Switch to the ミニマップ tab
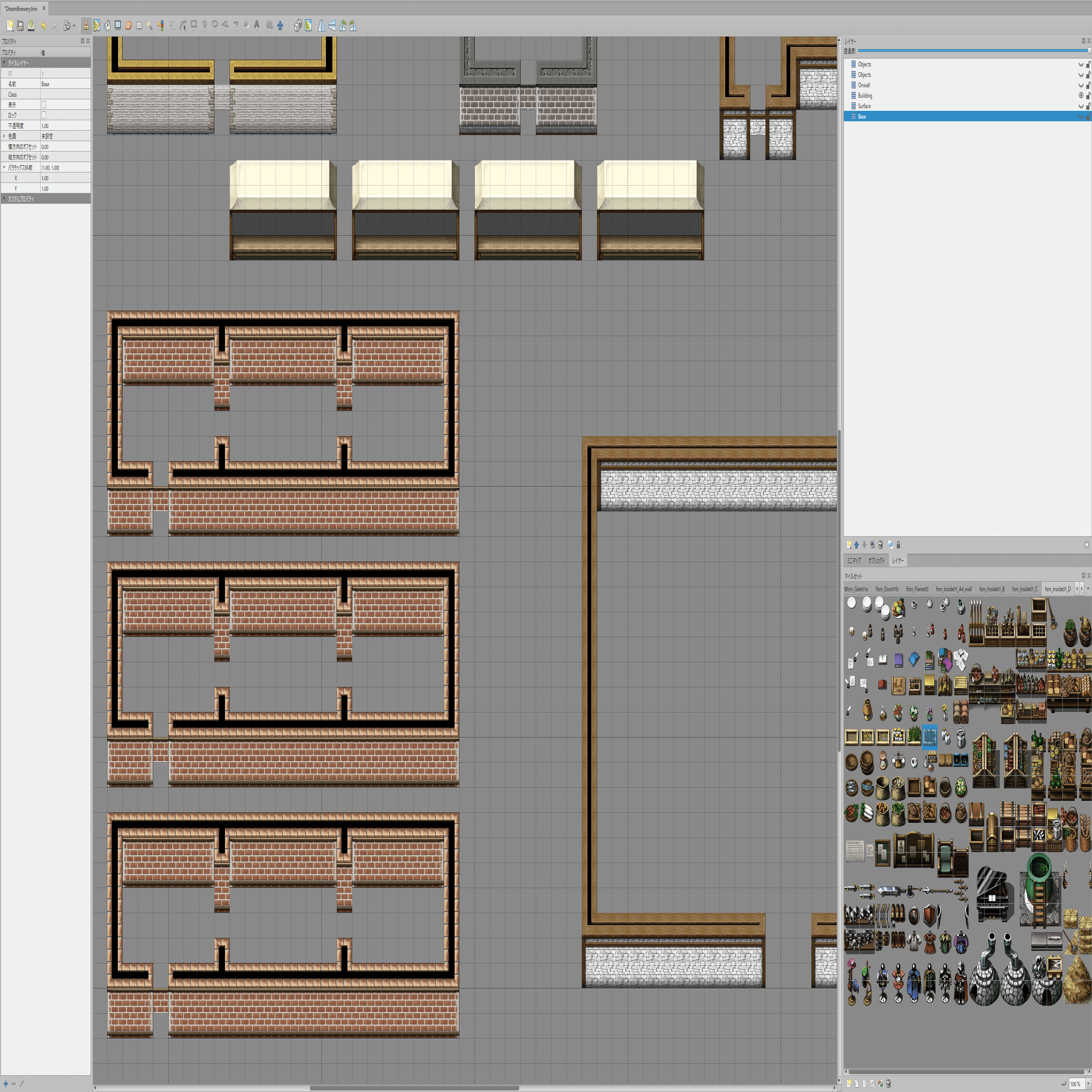The height and width of the screenshot is (1092, 1092). click(853, 561)
